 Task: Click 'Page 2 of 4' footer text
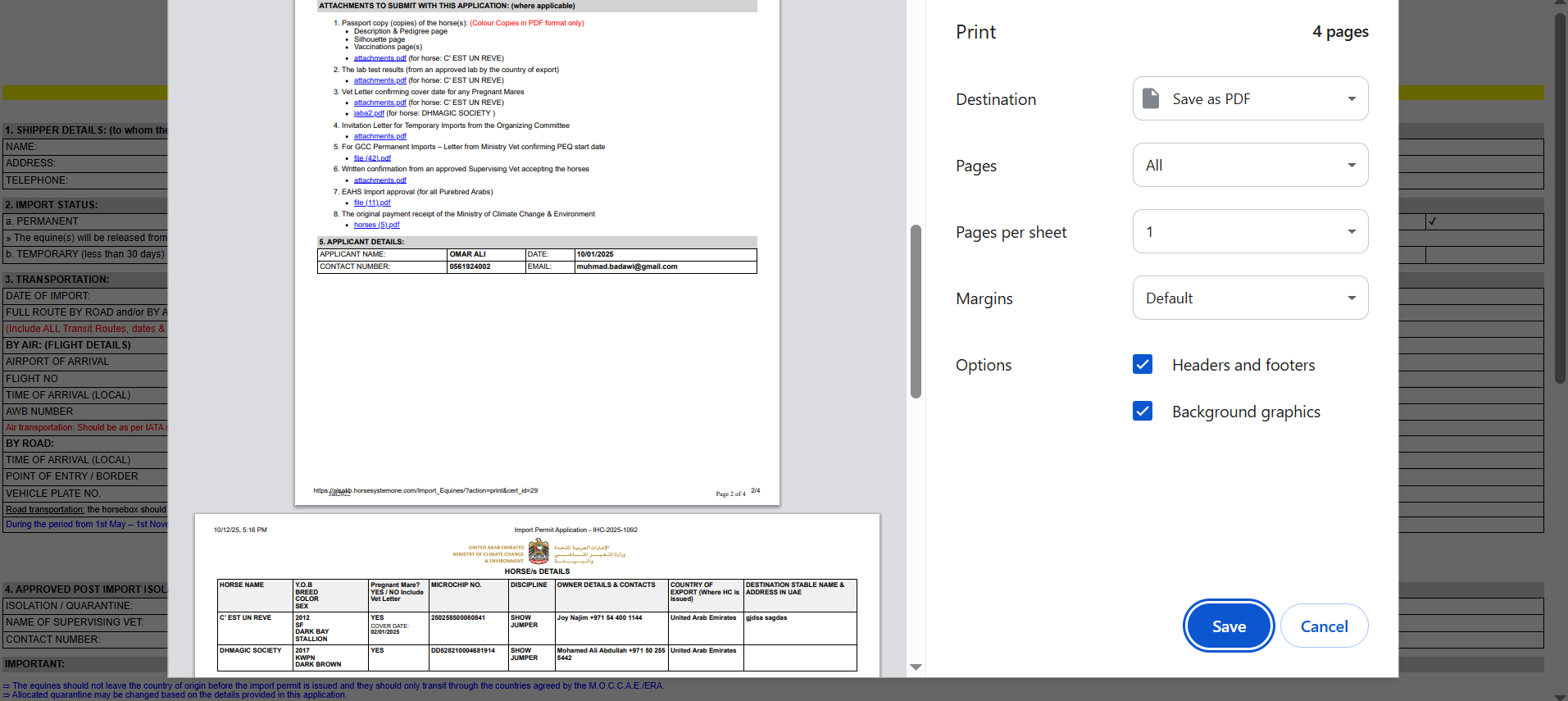click(x=730, y=494)
